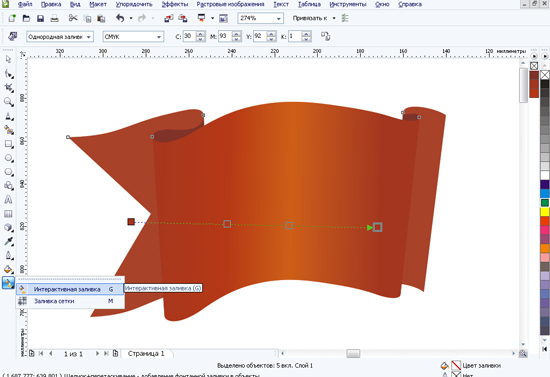The image size is (550, 377).
Task: Select the Pick (arrow) tool
Action: (x=8, y=59)
